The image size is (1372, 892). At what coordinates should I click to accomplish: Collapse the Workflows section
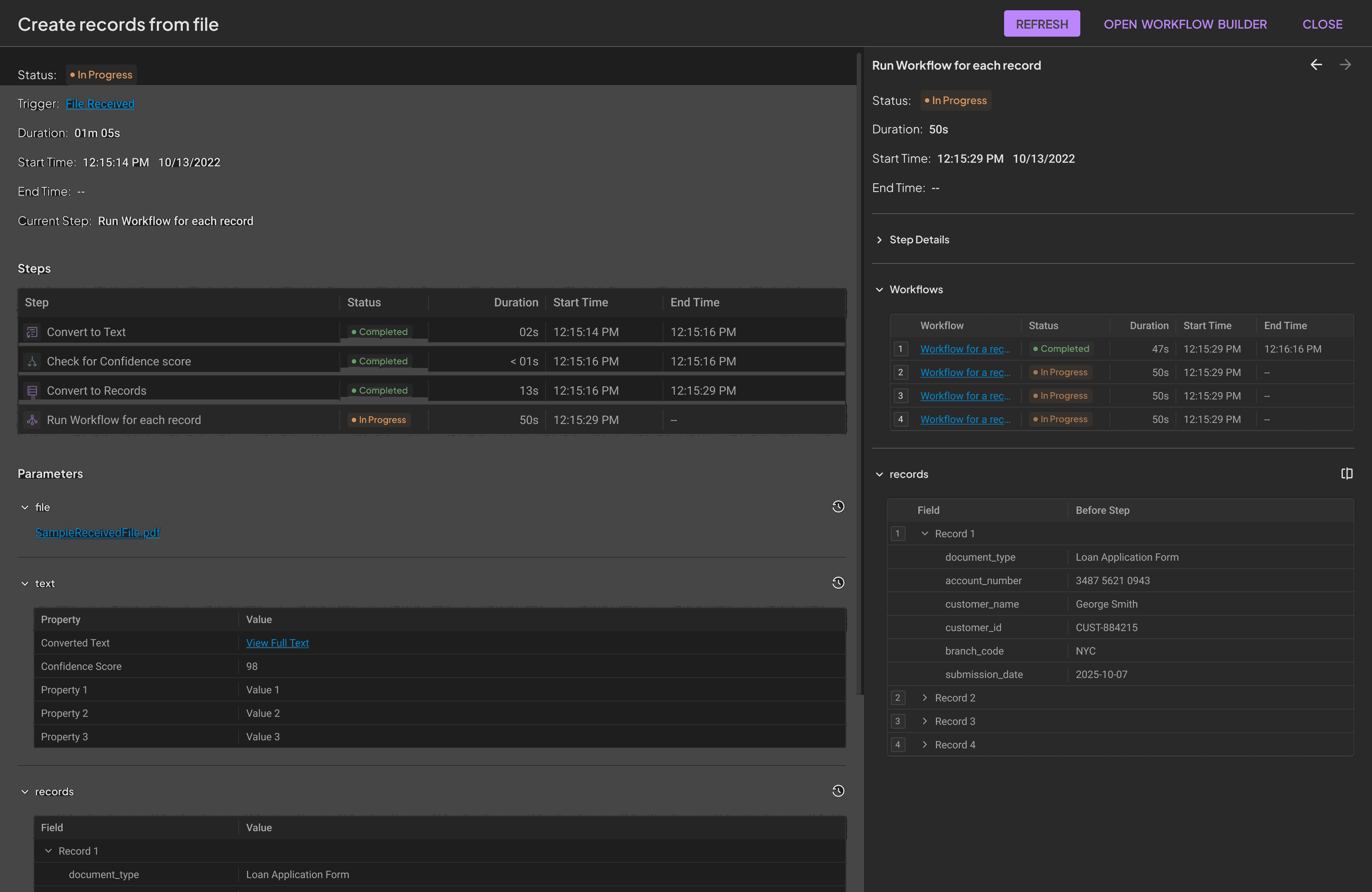click(x=880, y=290)
